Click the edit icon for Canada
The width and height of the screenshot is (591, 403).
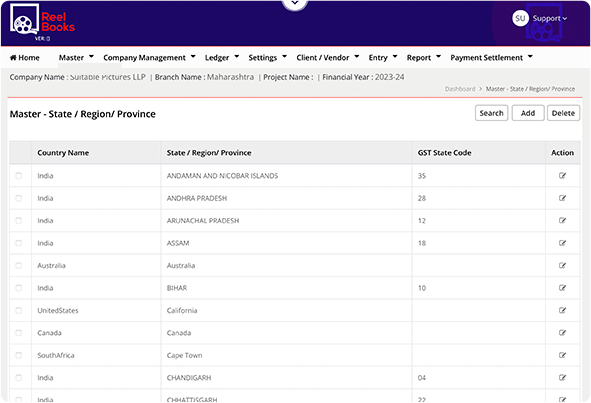pos(562,333)
